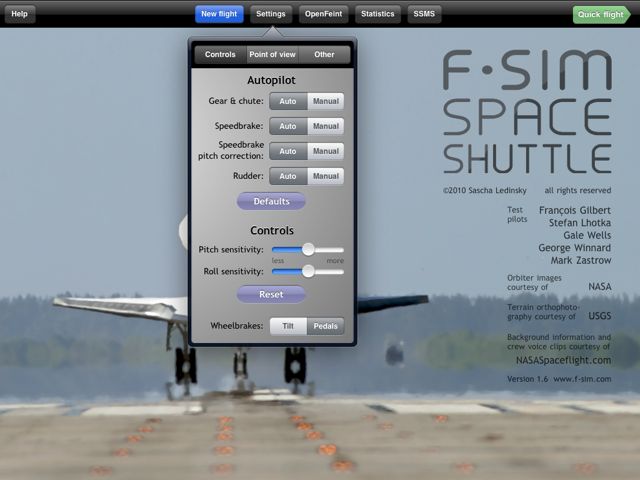Click the 'NASA' orbiter images credit
640x480 pixels.
coord(600,287)
